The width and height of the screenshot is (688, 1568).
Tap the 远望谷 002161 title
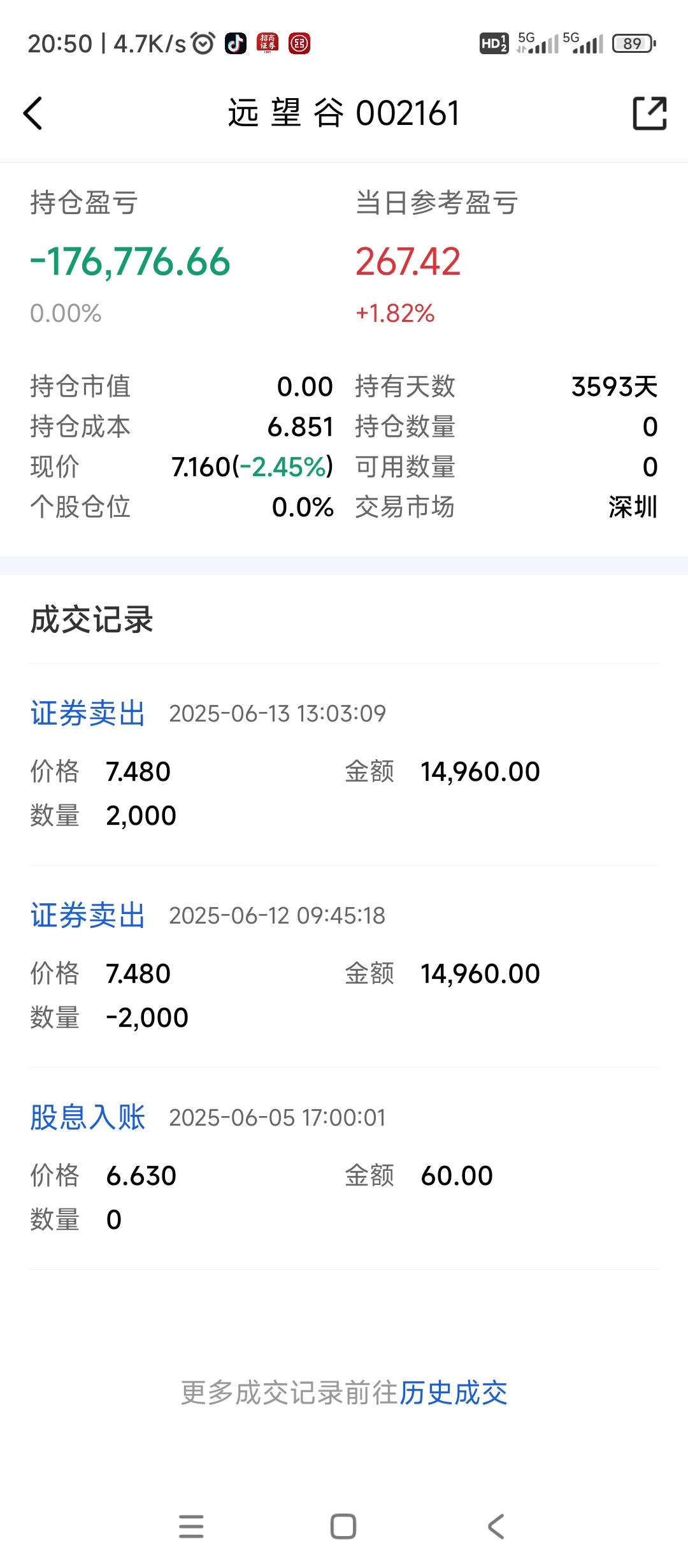pos(344,113)
